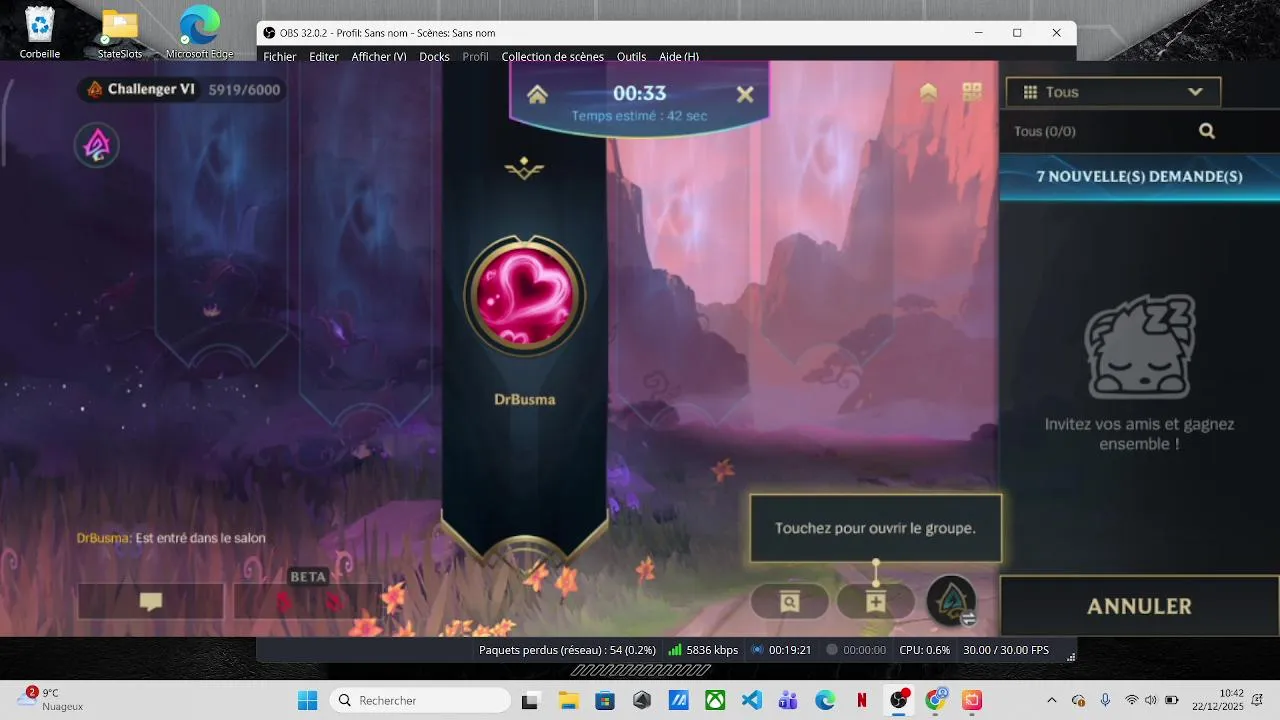1280x720 pixels.
Task: Open the Aide (H) menu
Action: pos(679,57)
